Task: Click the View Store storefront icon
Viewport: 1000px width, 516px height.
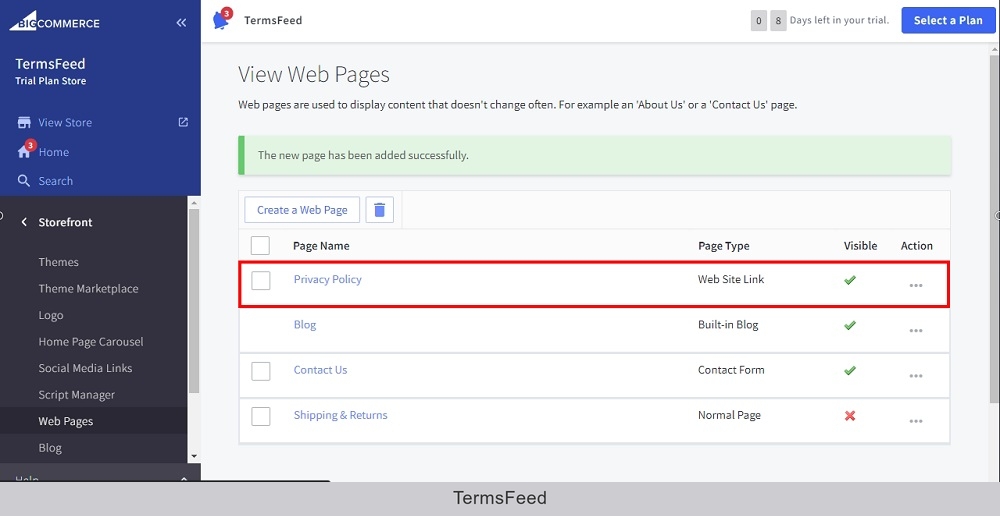Action: 24,122
